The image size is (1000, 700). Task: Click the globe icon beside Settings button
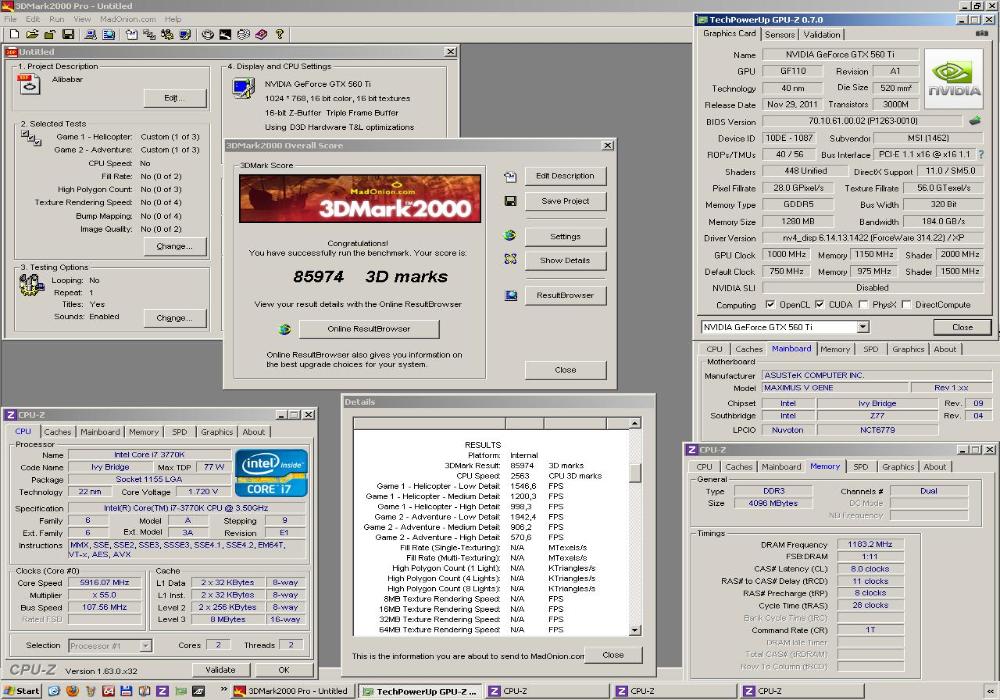[510, 235]
